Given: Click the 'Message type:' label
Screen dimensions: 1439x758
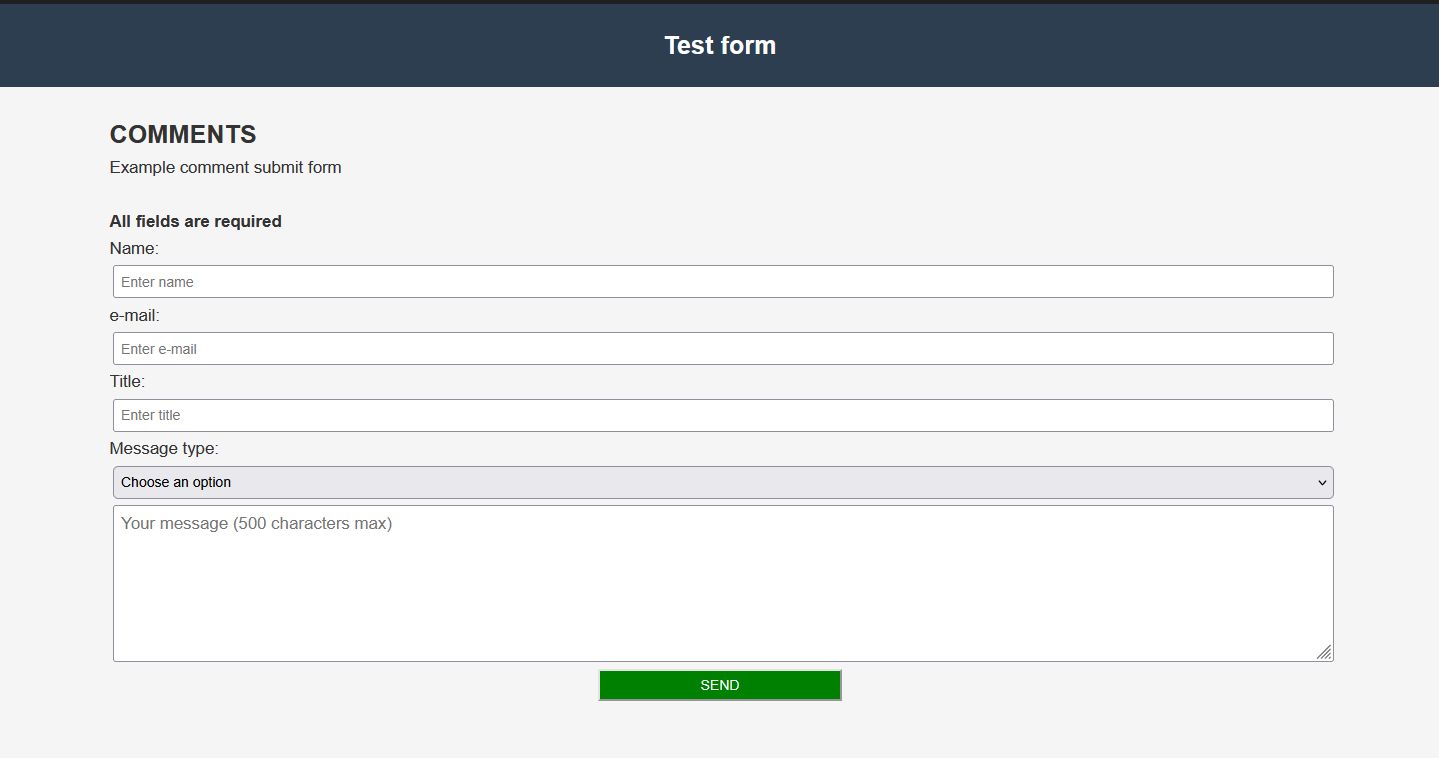Looking at the screenshot, I should (164, 448).
